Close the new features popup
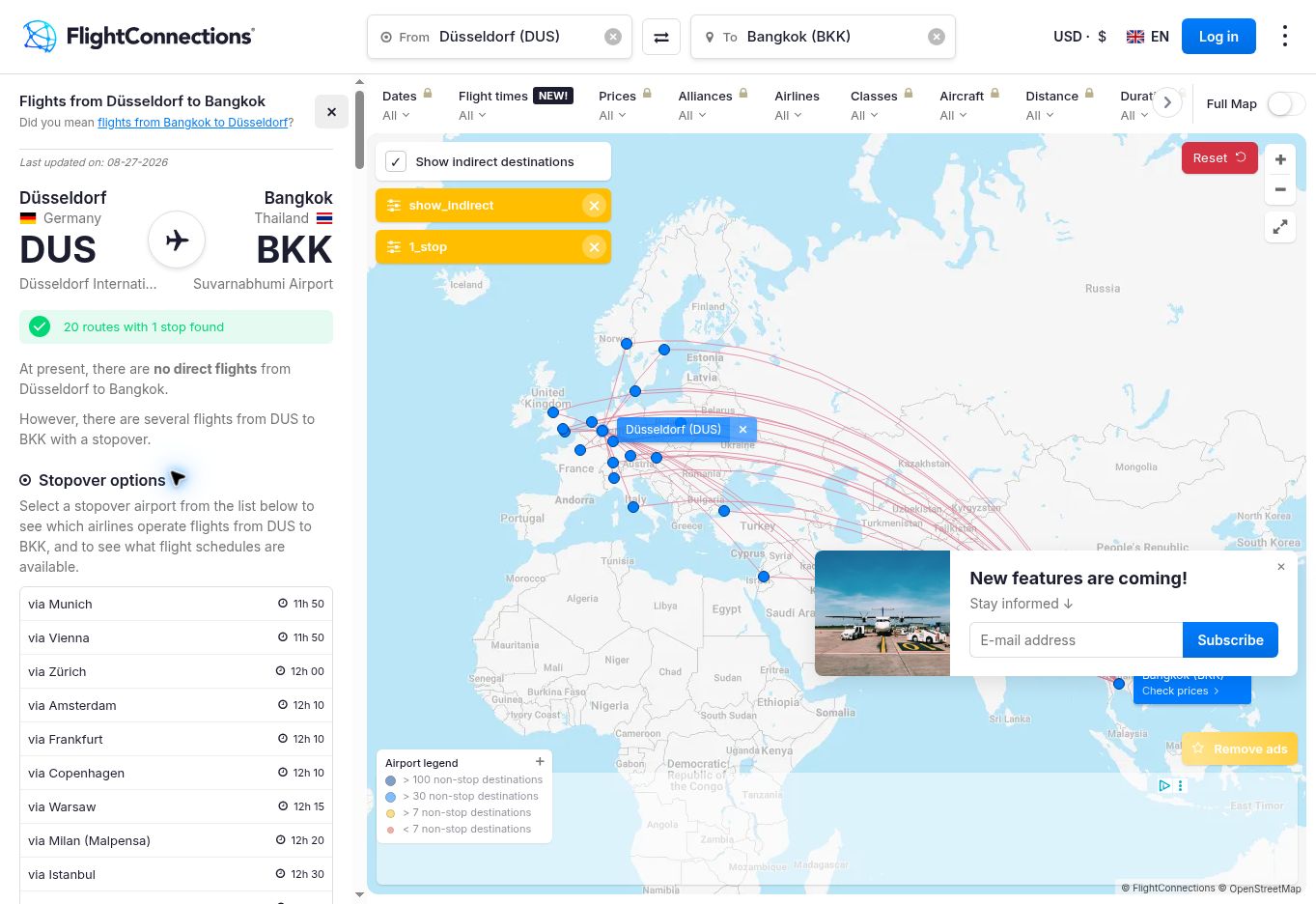The height and width of the screenshot is (904, 1316). pos(1281,567)
